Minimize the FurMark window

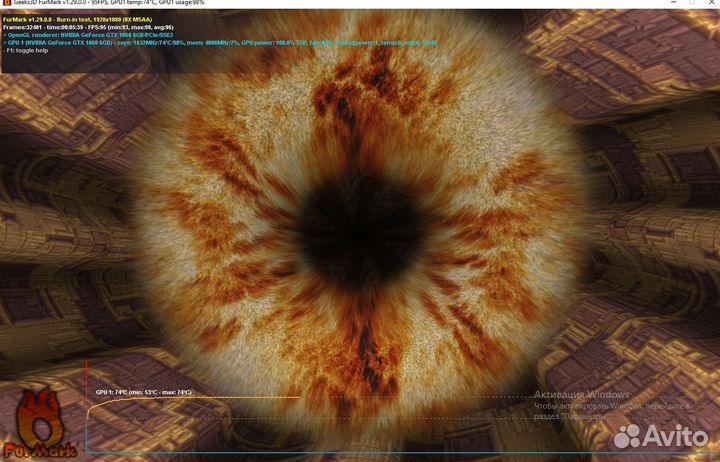(x=674, y=2)
